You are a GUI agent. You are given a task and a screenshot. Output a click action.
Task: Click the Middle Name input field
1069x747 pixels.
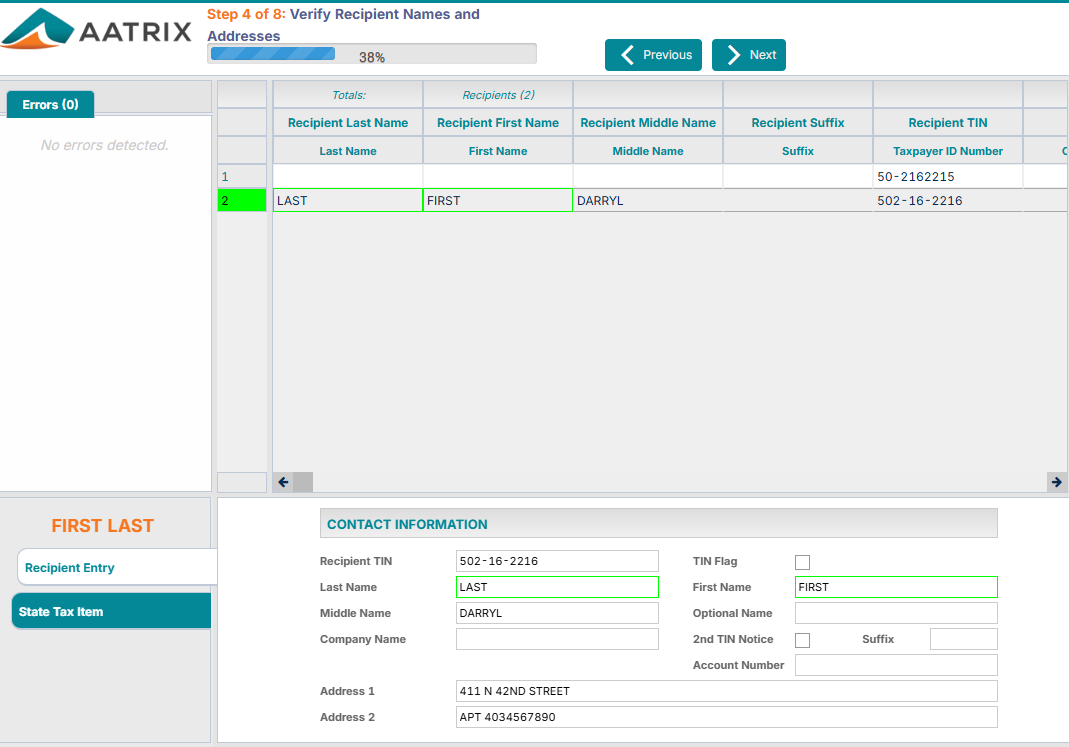coord(557,613)
